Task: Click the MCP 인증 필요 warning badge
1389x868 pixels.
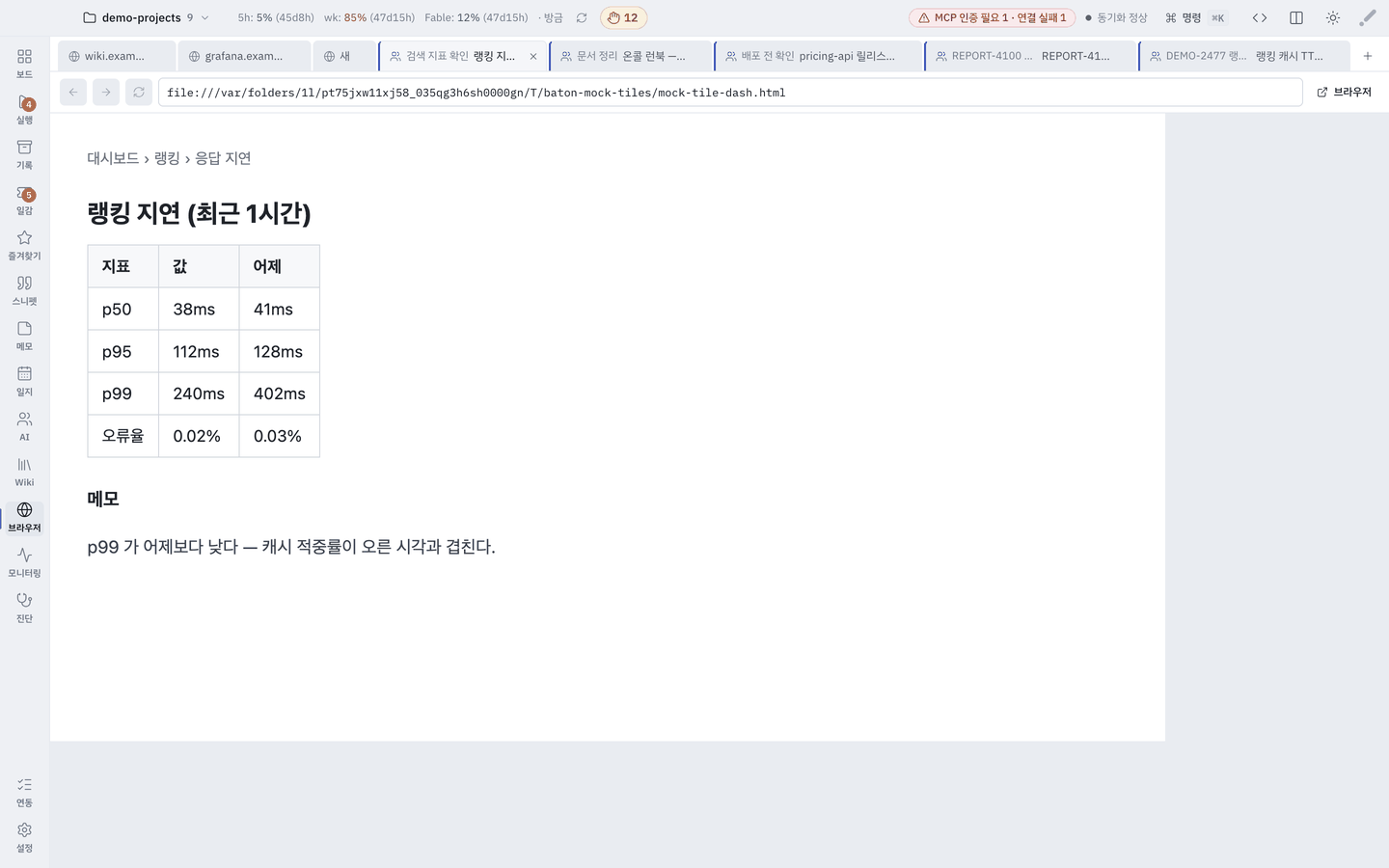Action: [x=992, y=17]
